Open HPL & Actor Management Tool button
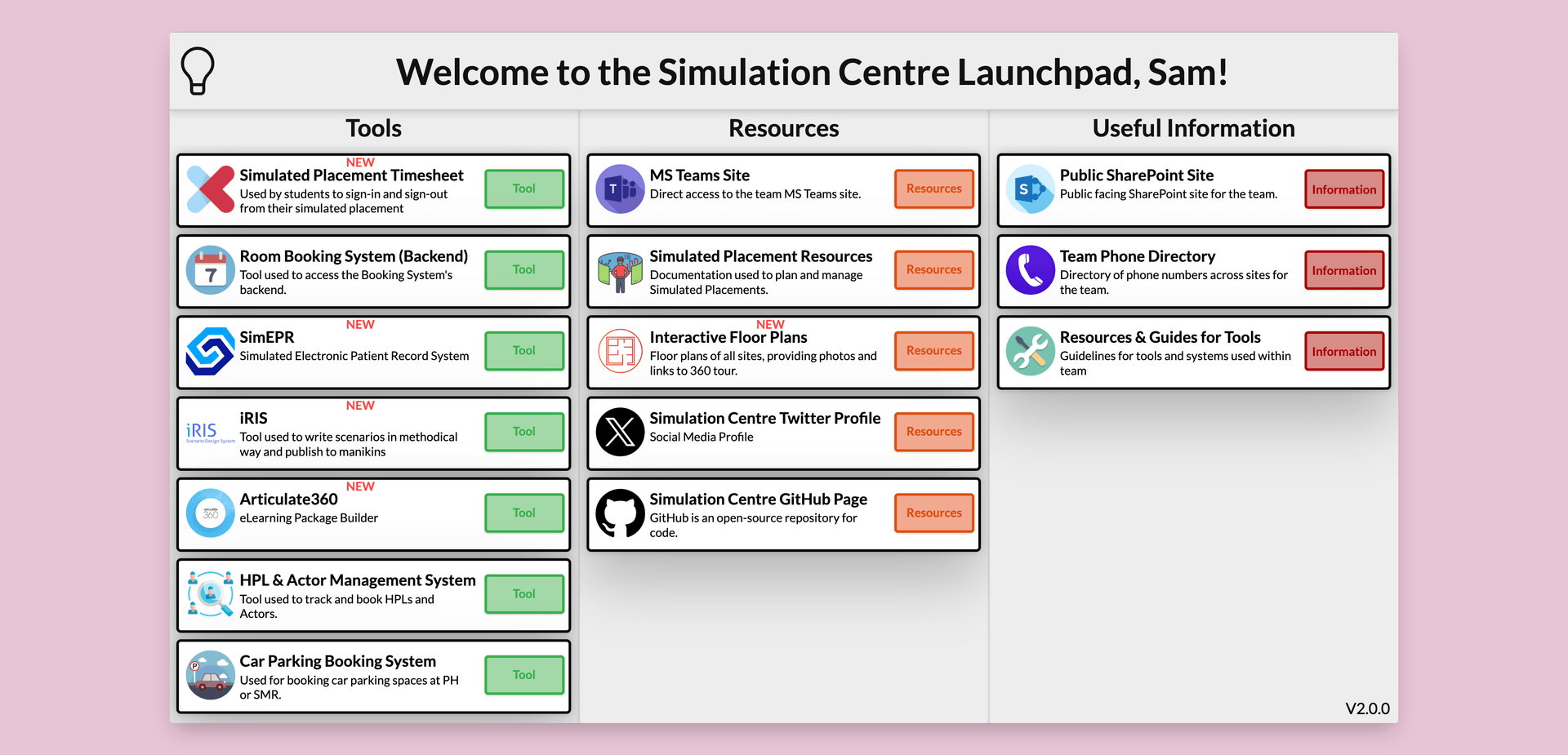 (x=524, y=593)
